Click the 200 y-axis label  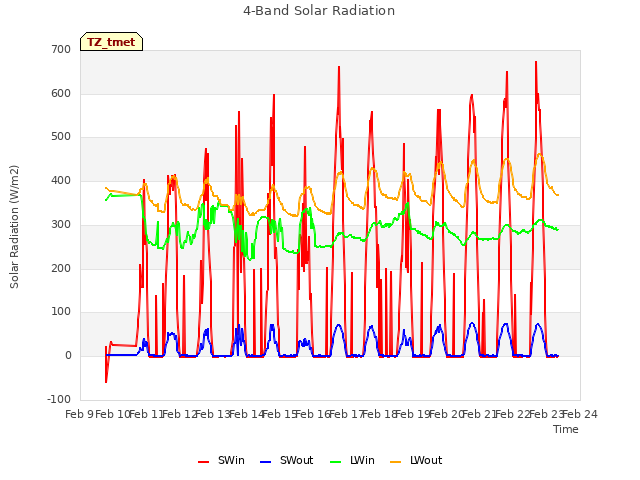point(61,268)
